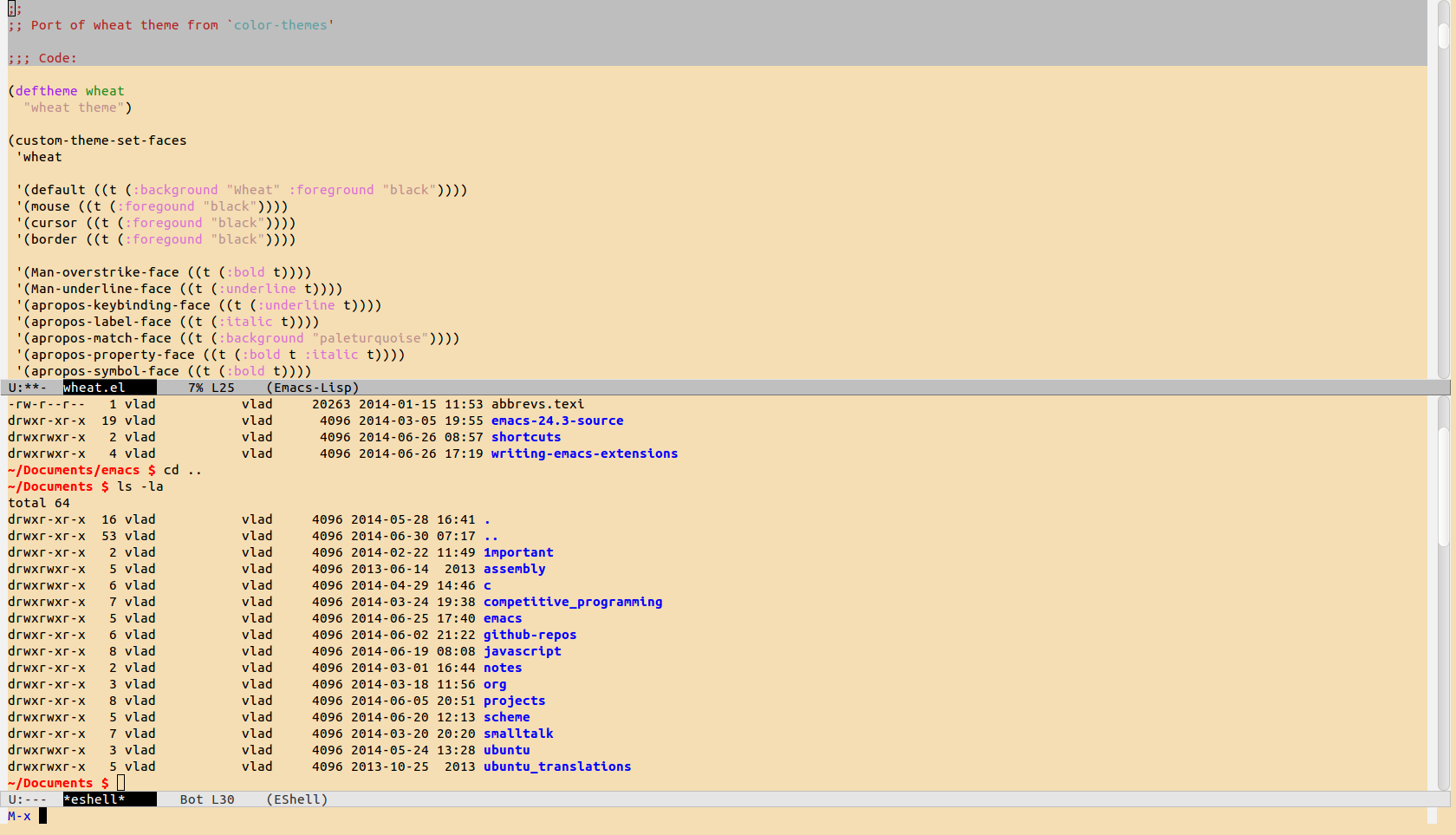The height and width of the screenshot is (835, 1456).
Task: Click the parent directory '..' entry
Action: (491, 536)
